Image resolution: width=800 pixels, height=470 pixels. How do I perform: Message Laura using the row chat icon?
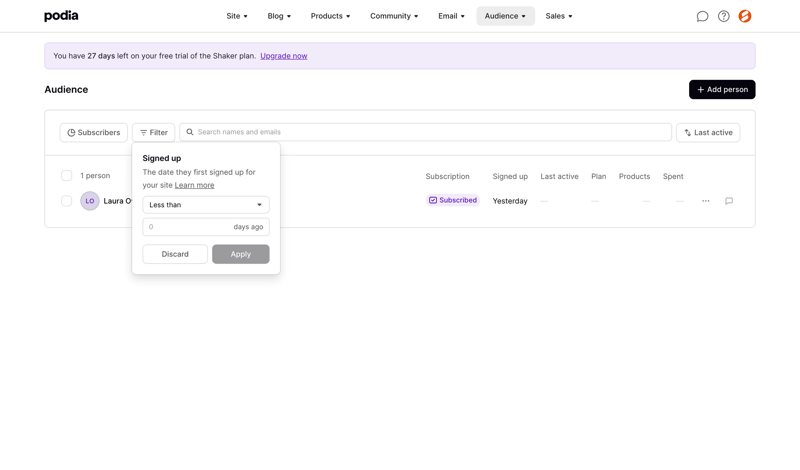tap(729, 201)
